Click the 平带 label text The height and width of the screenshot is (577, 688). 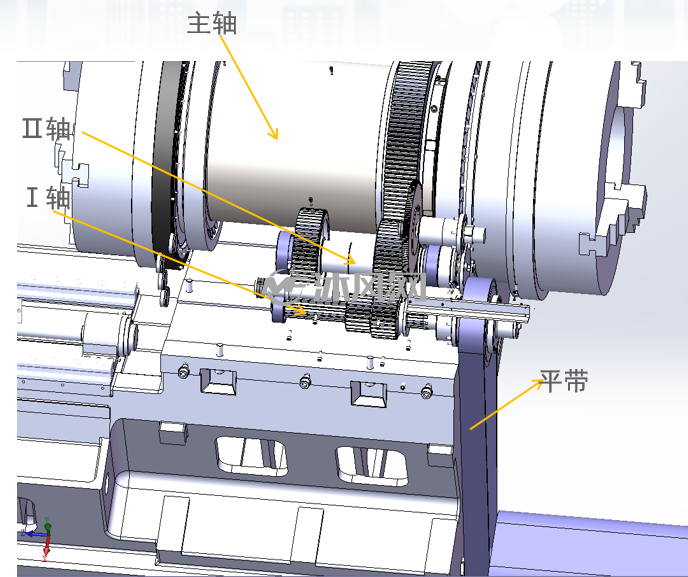(x=564, y=380)
